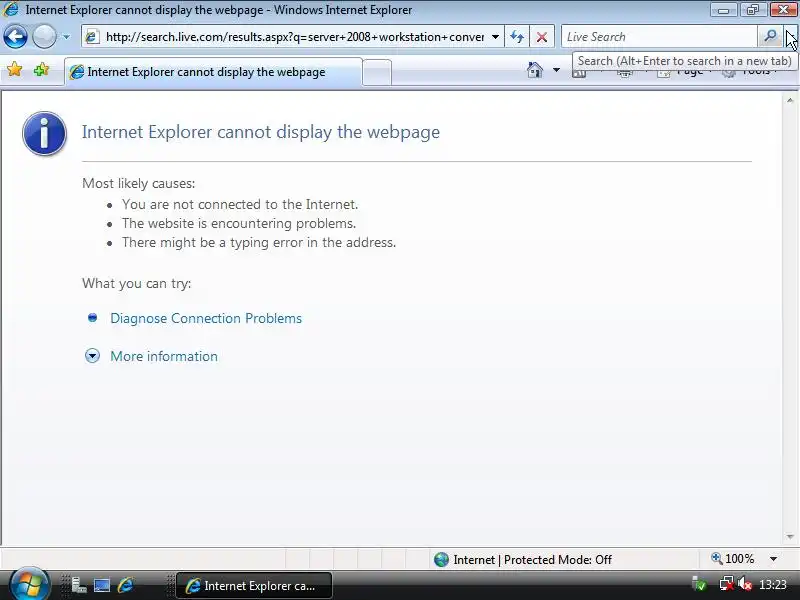Viewport: 800px width, 600px height.
Task: Click the muted volume tray icon
Action: pyautogui.click(x=745, y=584)
